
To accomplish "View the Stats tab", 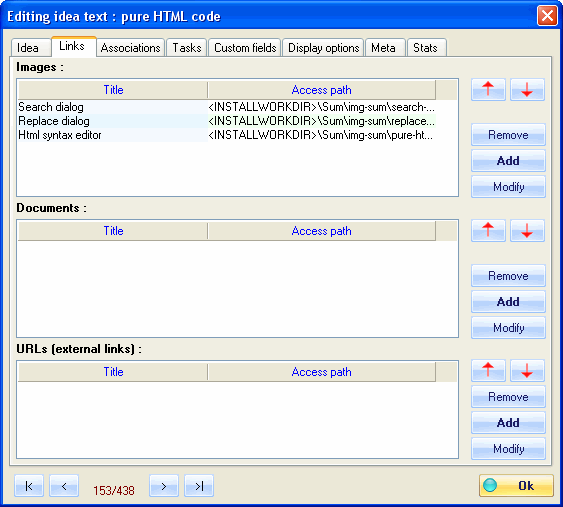I will (427, 48).
